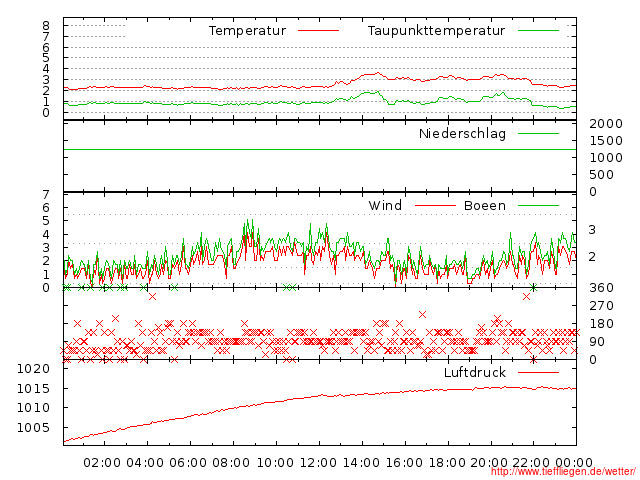The width and height of the screenshot is (640, 480).
Task: Click the 1000 precipitation axis value
Action: pos(606,158)
